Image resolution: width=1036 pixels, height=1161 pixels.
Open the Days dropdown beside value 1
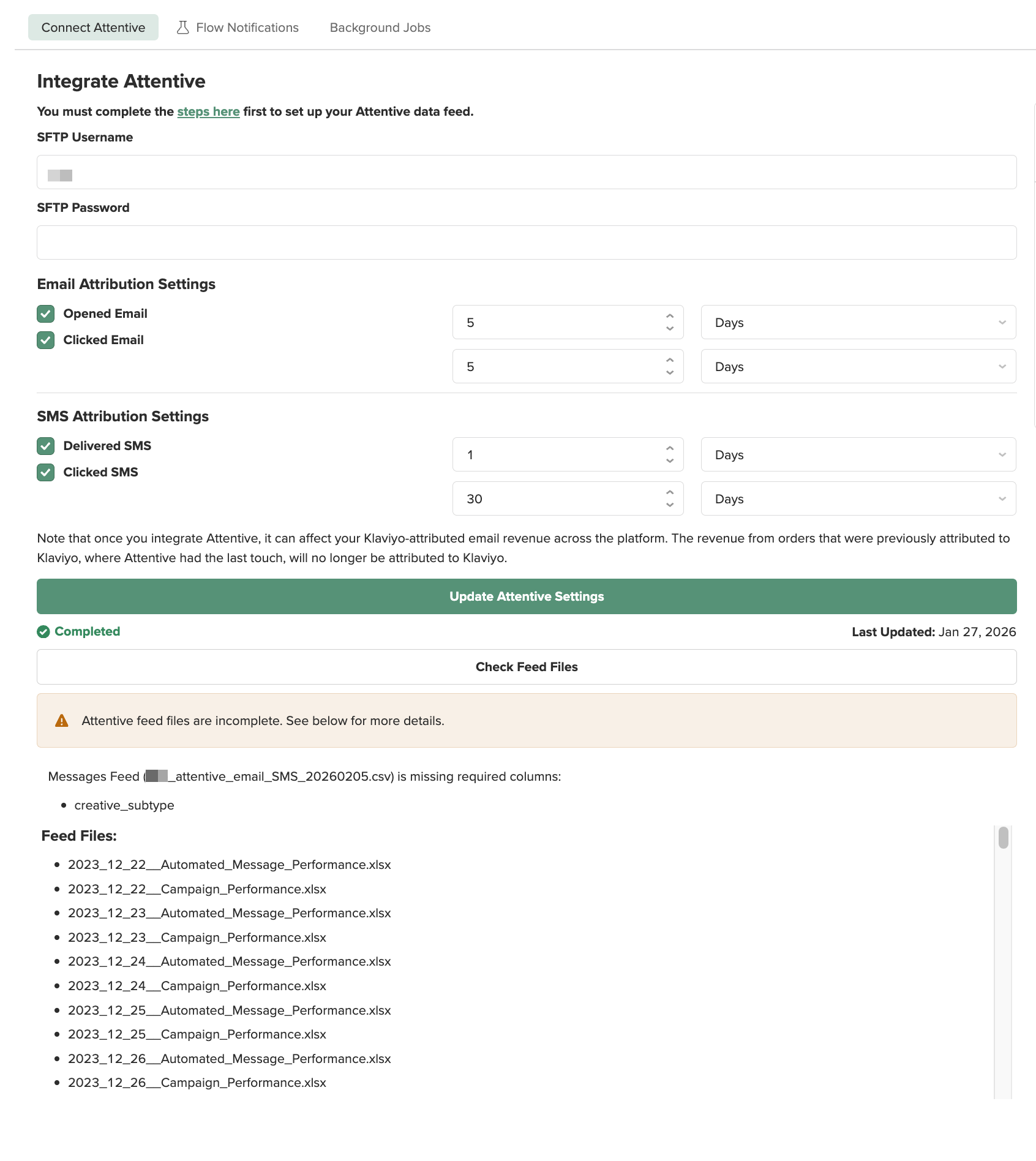click(x=858, y=455)
